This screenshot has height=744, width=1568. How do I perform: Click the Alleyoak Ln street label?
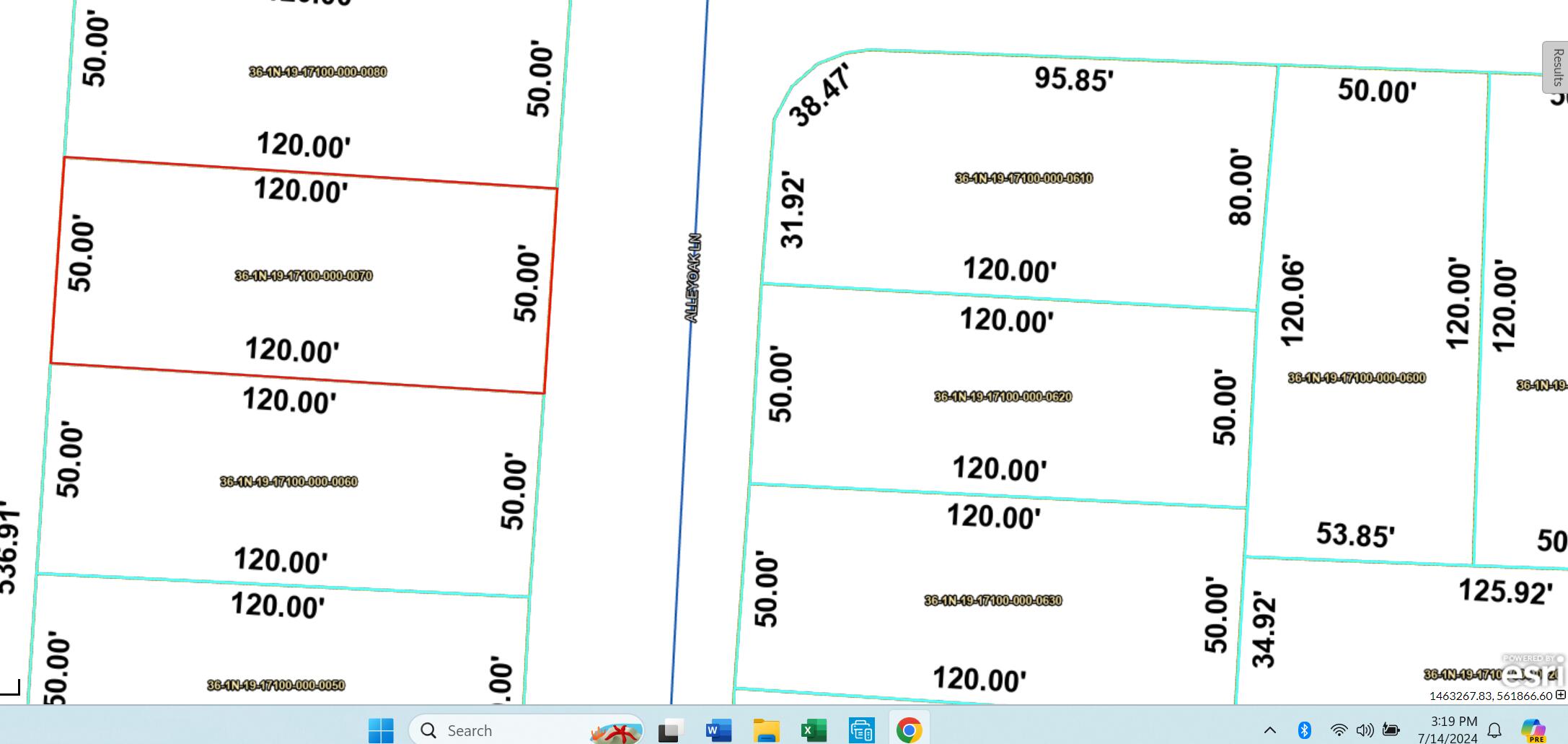(692, 278)
